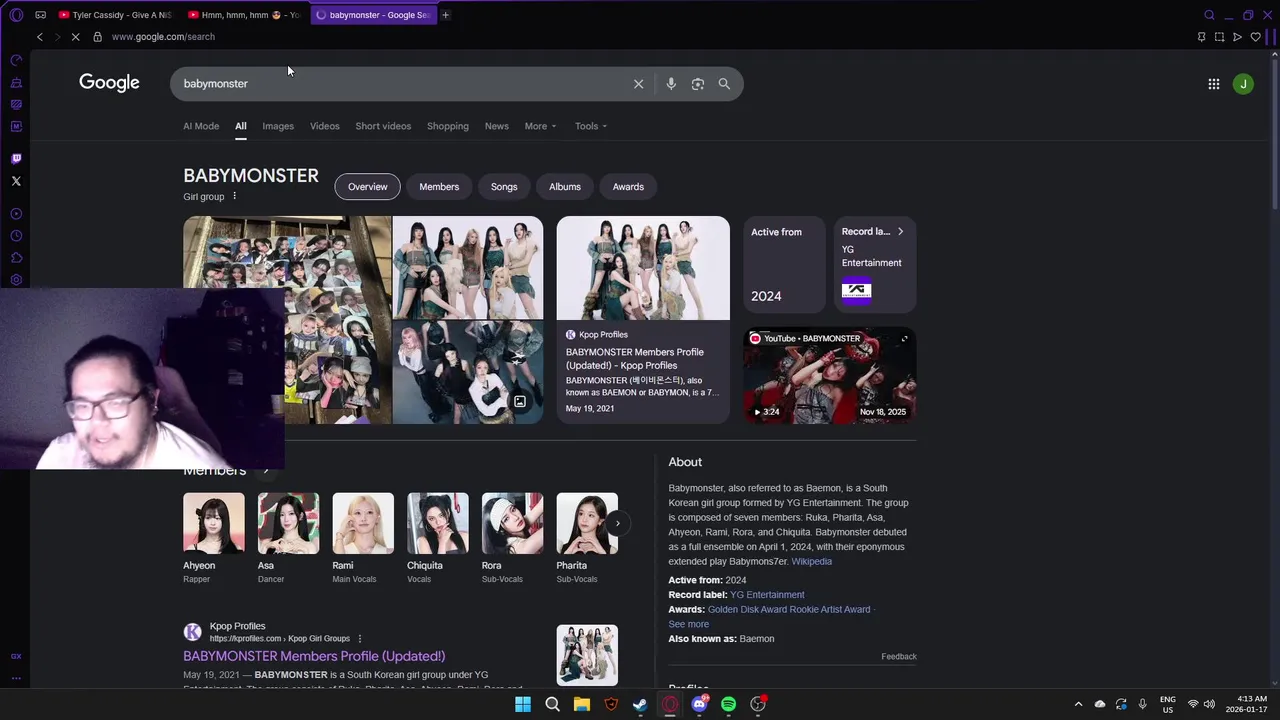This screenshot has height=720, width=1280.
Task: Open a new browser tab
Action: (446, 15)
